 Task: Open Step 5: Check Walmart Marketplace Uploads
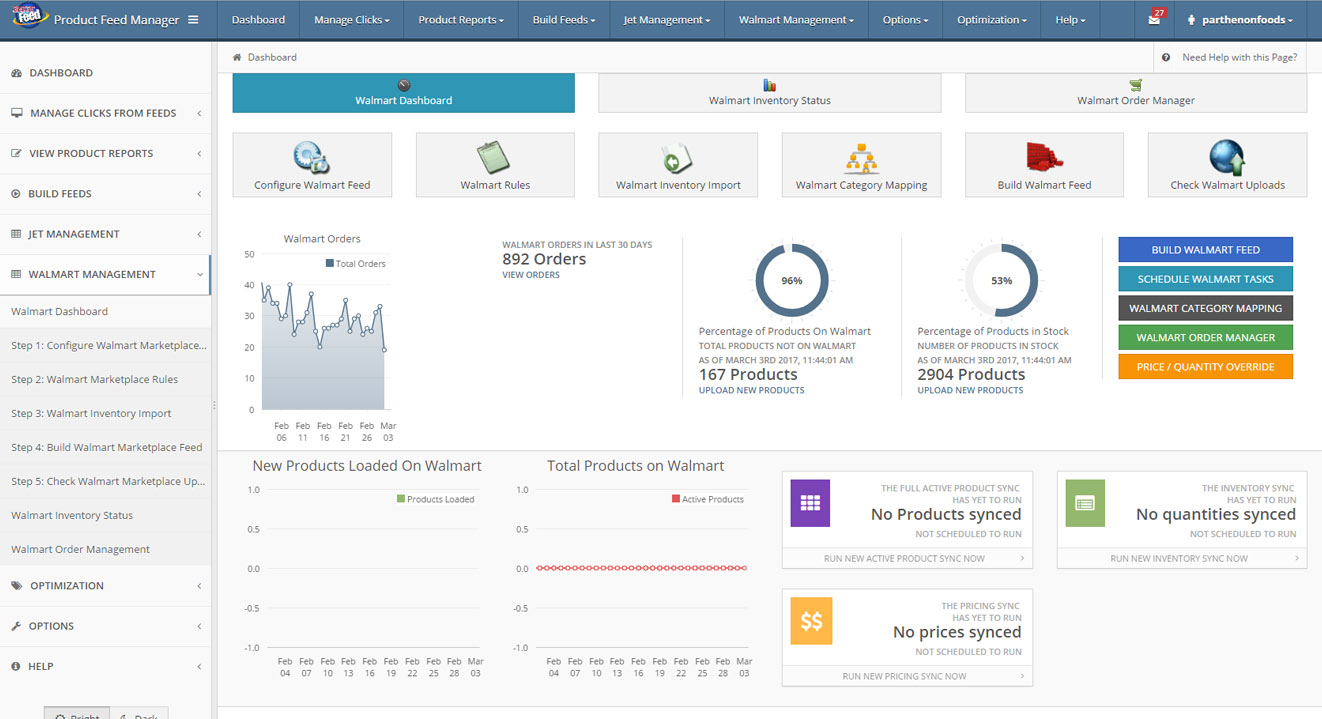(x=106, y=481)
